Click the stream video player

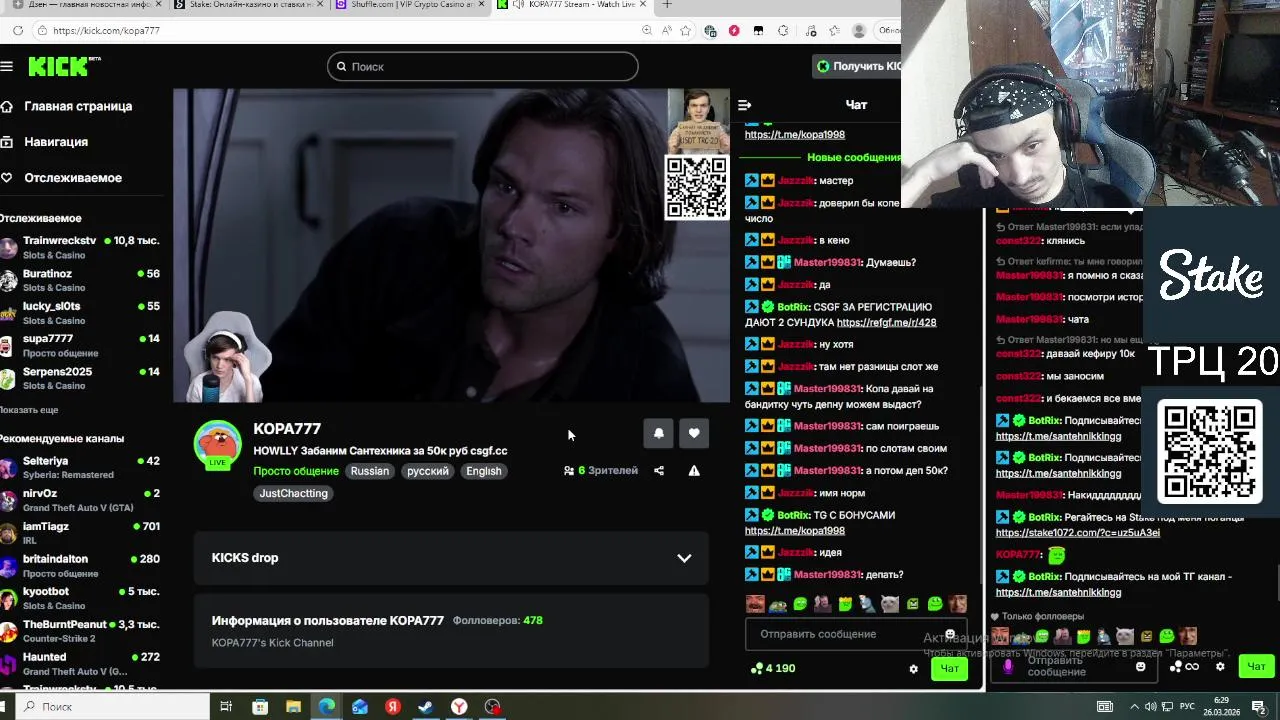[x=451, y=246]
